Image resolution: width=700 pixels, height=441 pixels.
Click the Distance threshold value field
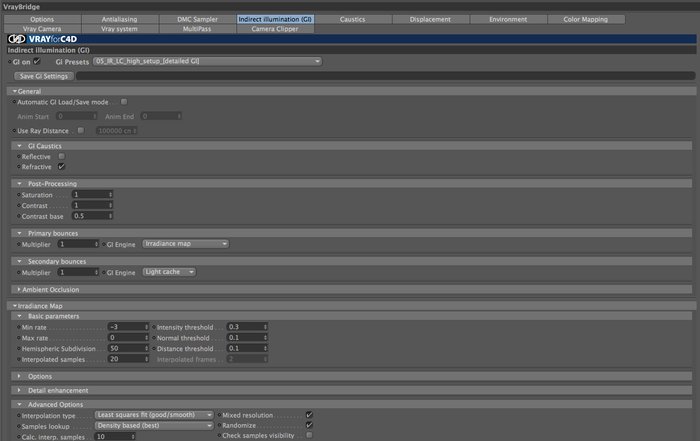coord(245,348)
